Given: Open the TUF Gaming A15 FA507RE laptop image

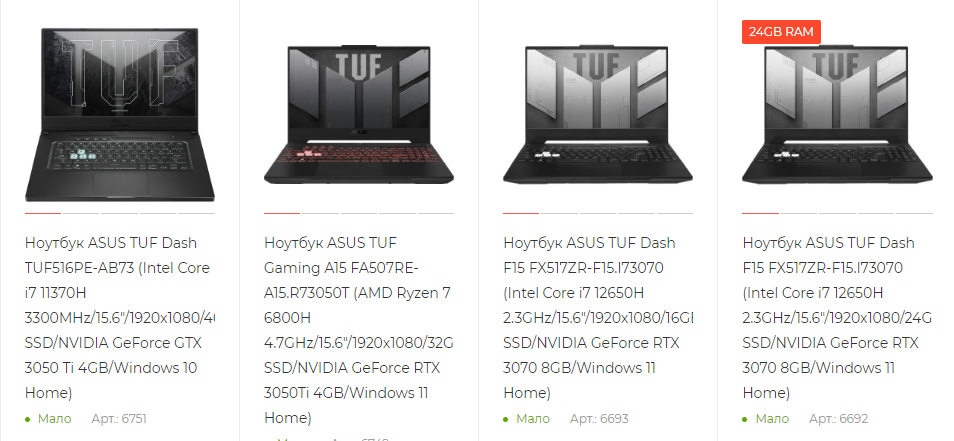Looking at the screenshot, I should coord(359,114).
